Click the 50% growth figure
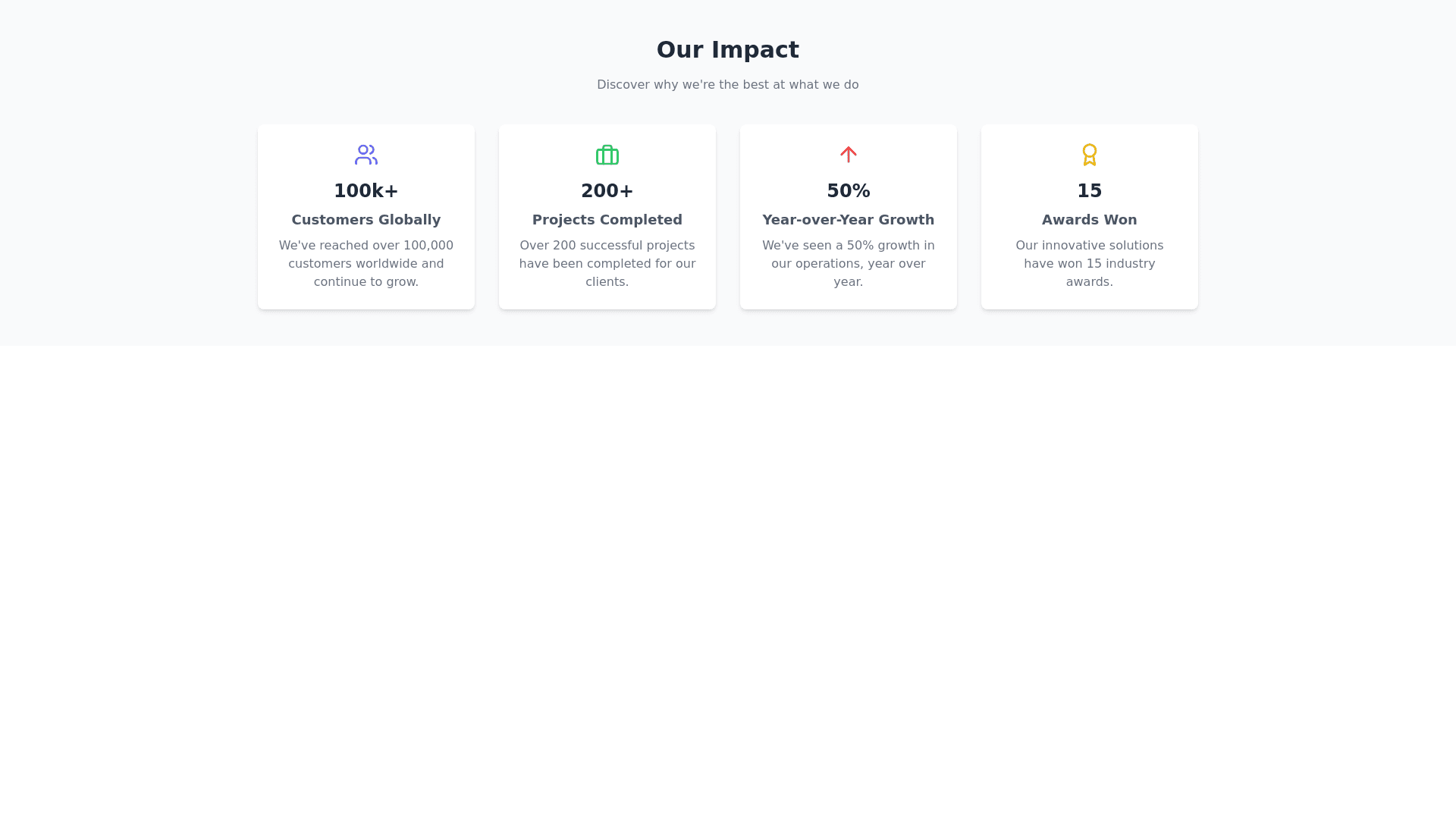Image resolution: width=1456 pixels, height=819 pixels. click(x=848, y=191)
